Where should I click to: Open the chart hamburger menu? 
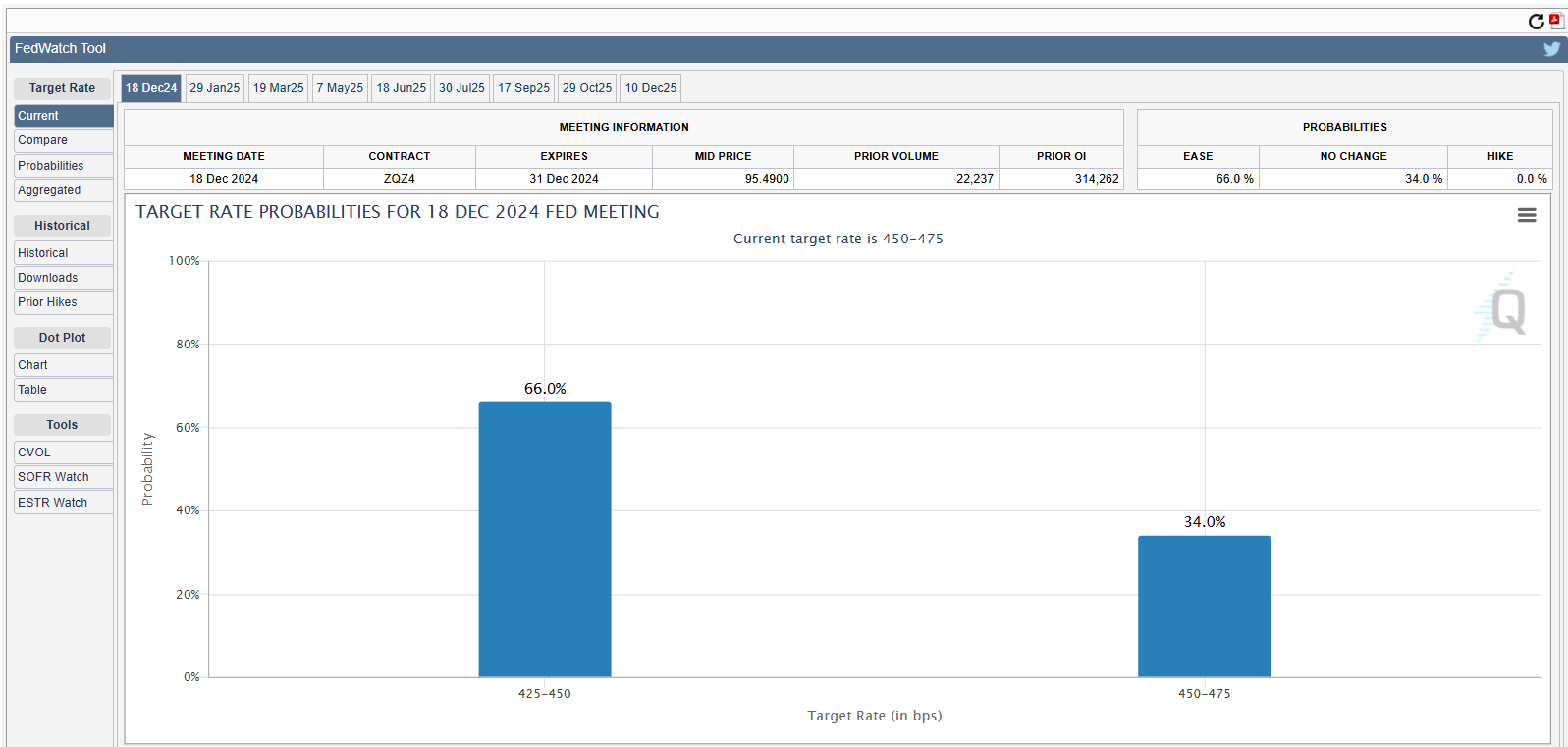pyautogui.click(x=1526, y=215)
